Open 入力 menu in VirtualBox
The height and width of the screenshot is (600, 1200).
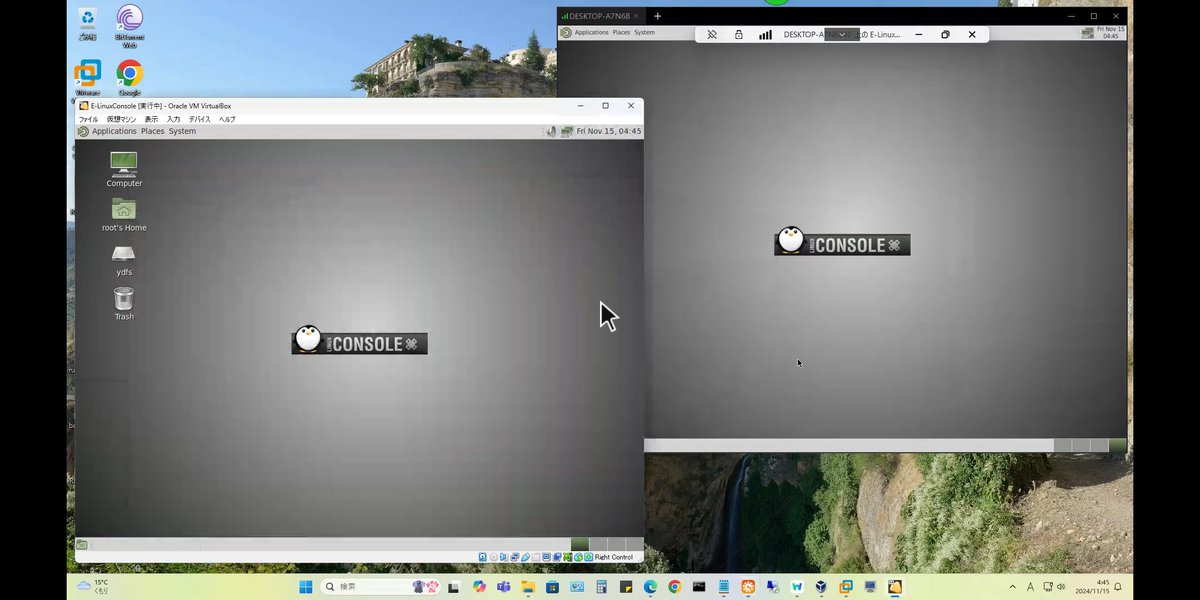coord(173,119)
